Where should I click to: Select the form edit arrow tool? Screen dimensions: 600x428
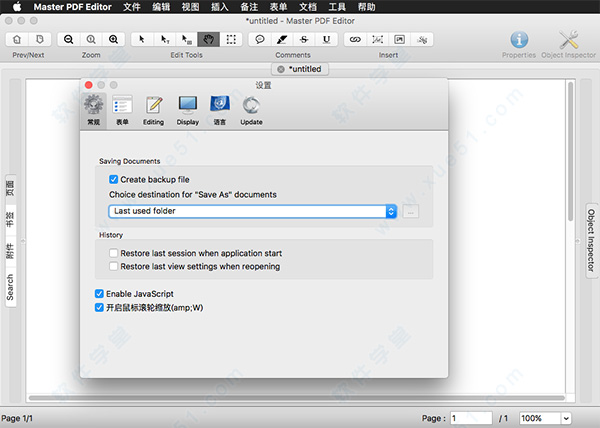click(187, 39)
